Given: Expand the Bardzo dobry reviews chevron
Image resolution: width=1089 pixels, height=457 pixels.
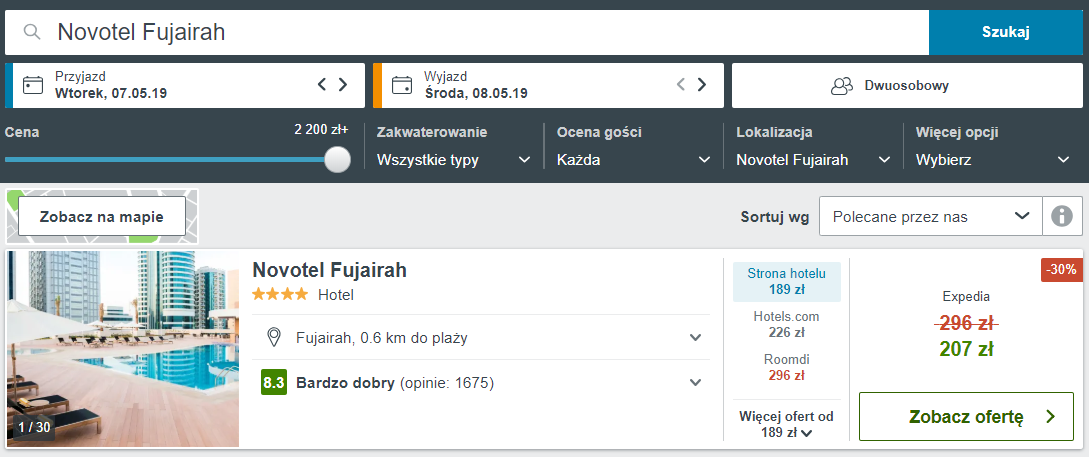Looking at the screenshot, I should [695, 383].
